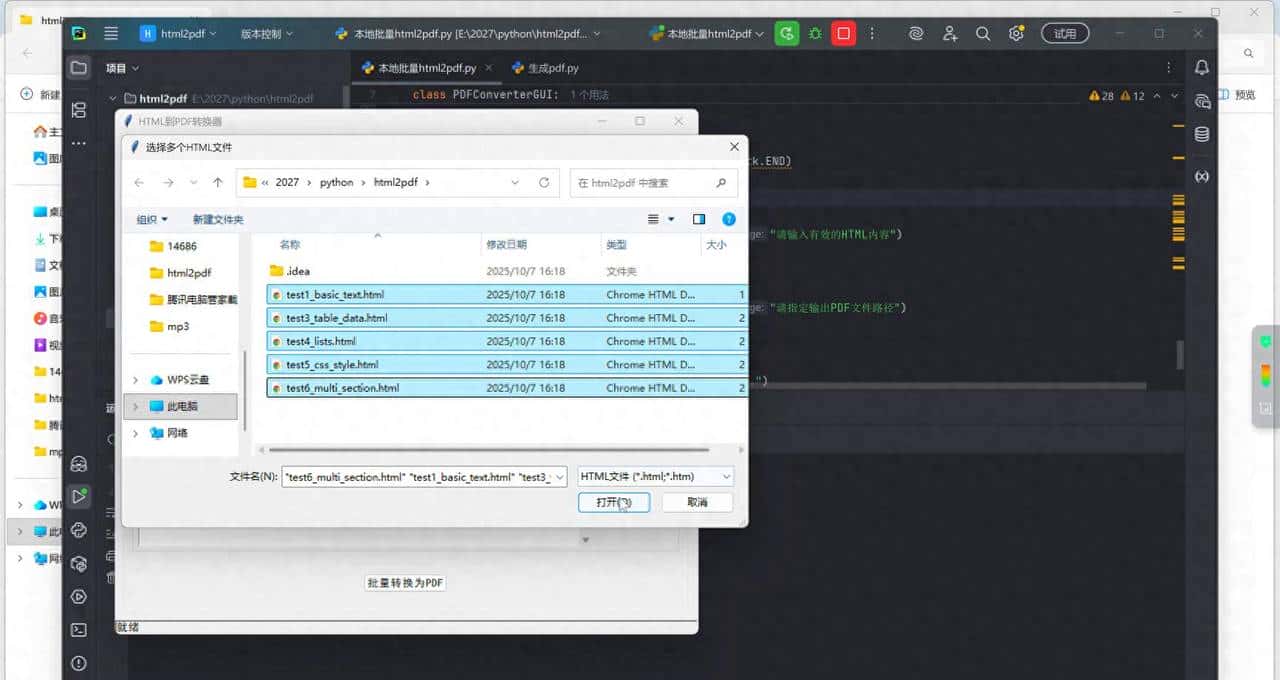Click the 打开 button

613,502
